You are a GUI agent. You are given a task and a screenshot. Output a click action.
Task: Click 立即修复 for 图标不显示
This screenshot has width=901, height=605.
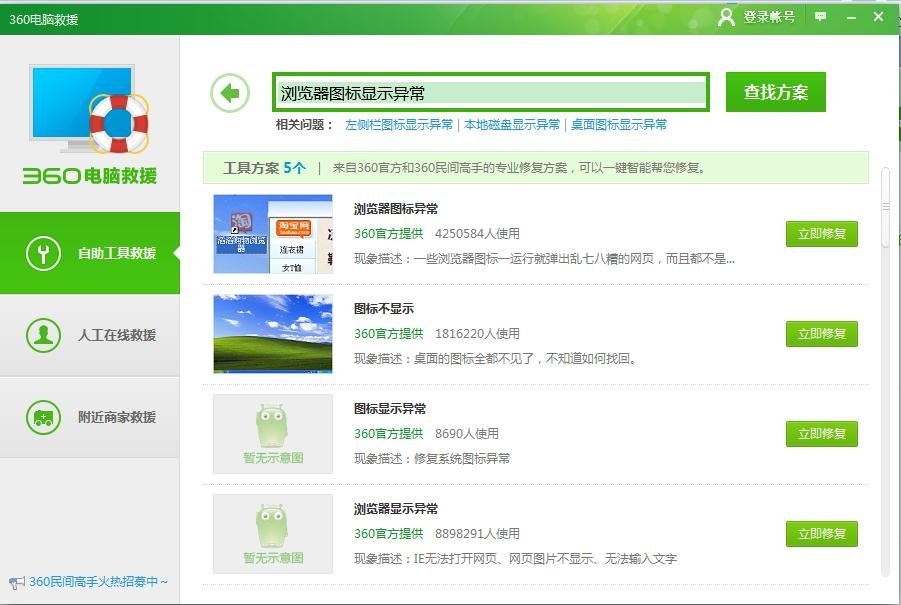tap(821, 334)
